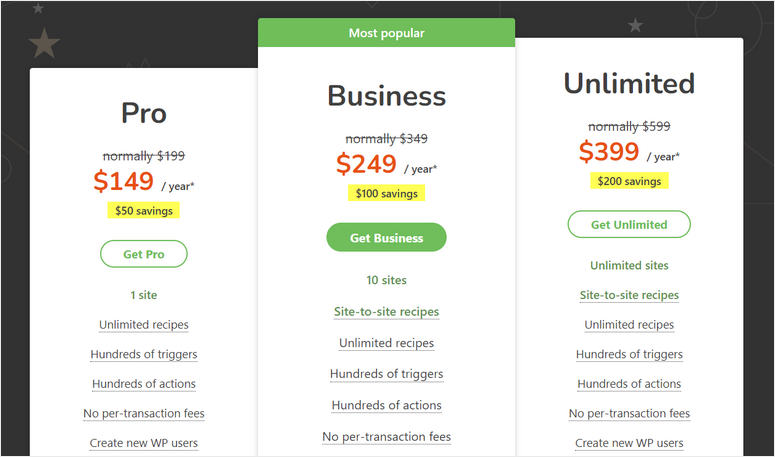This screenshot has height=457, width=775.
Task: Click No per-transaction fees in Unlimited plan
Action: click(x=629, y=414)
